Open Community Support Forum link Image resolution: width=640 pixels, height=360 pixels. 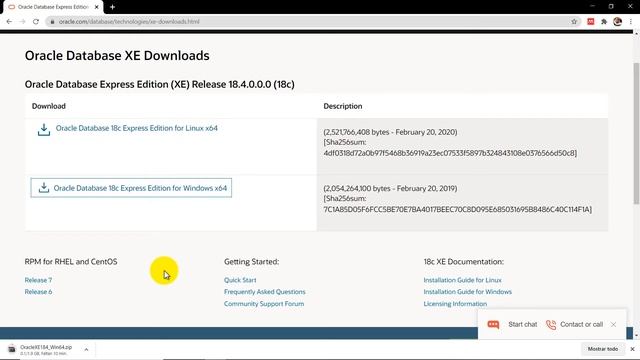point(264,304)
